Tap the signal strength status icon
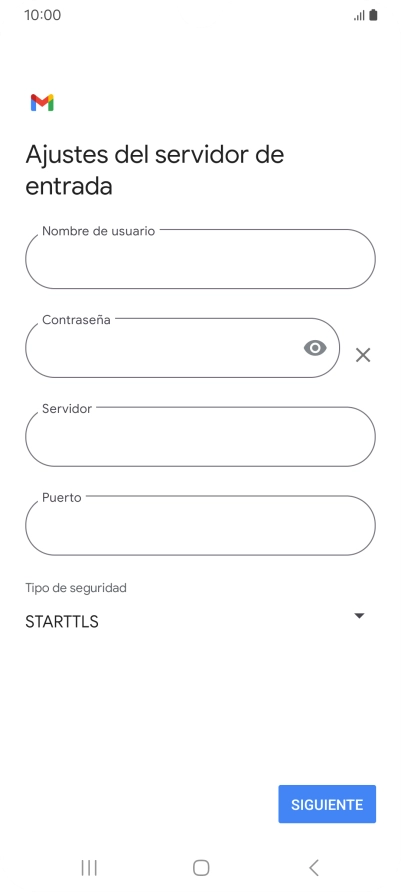 click(x=359, y=15)
